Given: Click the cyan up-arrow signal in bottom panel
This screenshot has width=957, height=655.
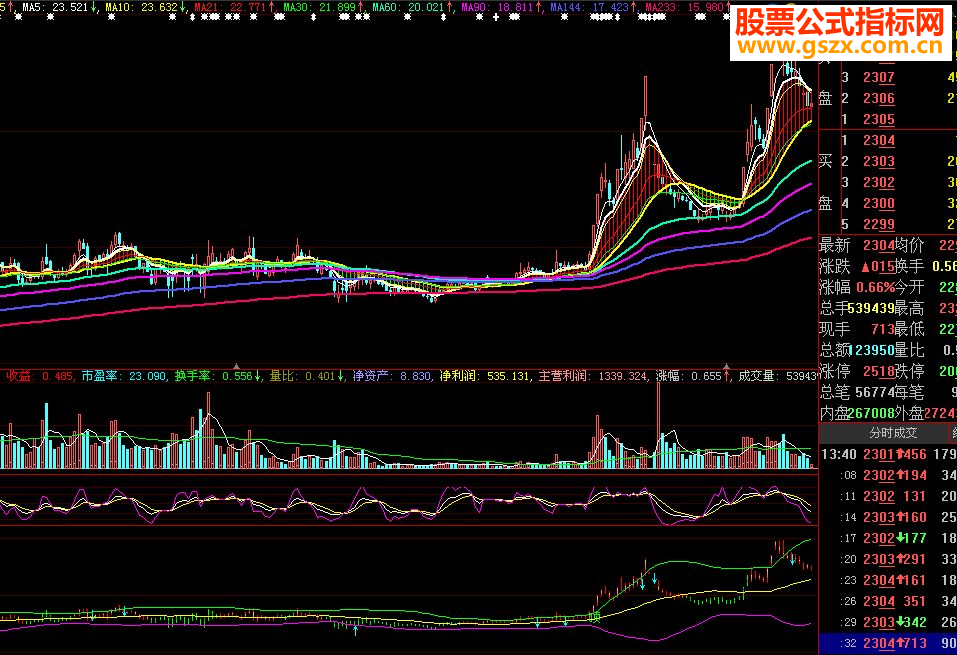Looking at the screenshot, I should (355, 629).
